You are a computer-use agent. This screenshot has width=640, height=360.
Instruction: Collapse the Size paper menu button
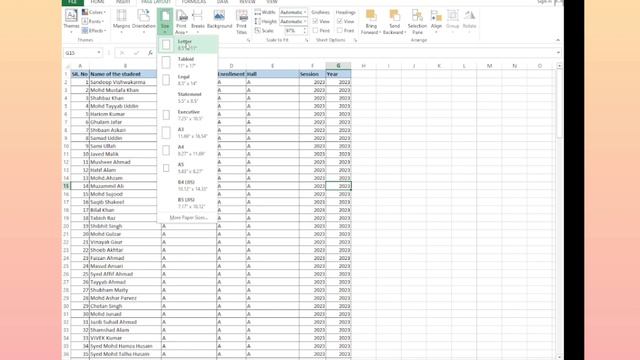(x=165, y=22)
